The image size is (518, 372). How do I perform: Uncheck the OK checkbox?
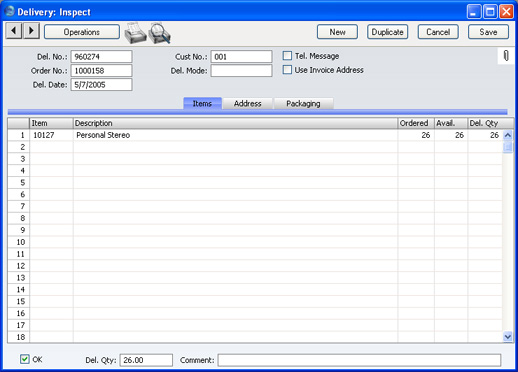click(25, 359)
